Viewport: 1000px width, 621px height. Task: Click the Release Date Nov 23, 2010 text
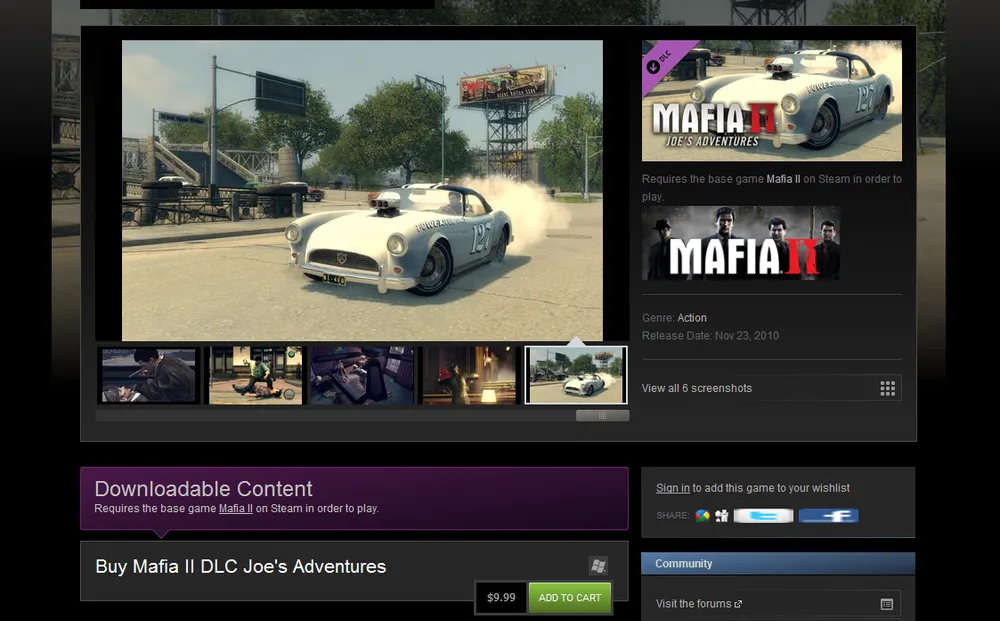point(710,335)
